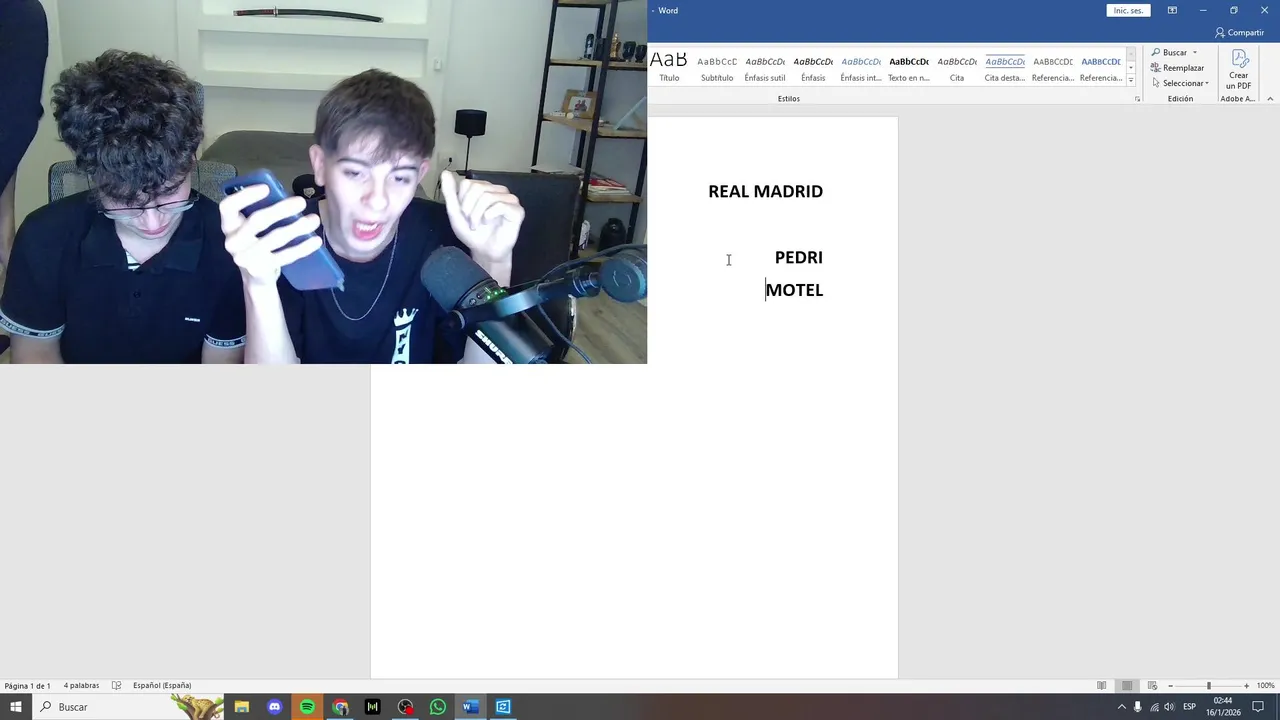Image resolution: width=1280 pixels, height=720 pixels.
Task: Open the black striped app icon in taskbar
Action: point(373,707)
